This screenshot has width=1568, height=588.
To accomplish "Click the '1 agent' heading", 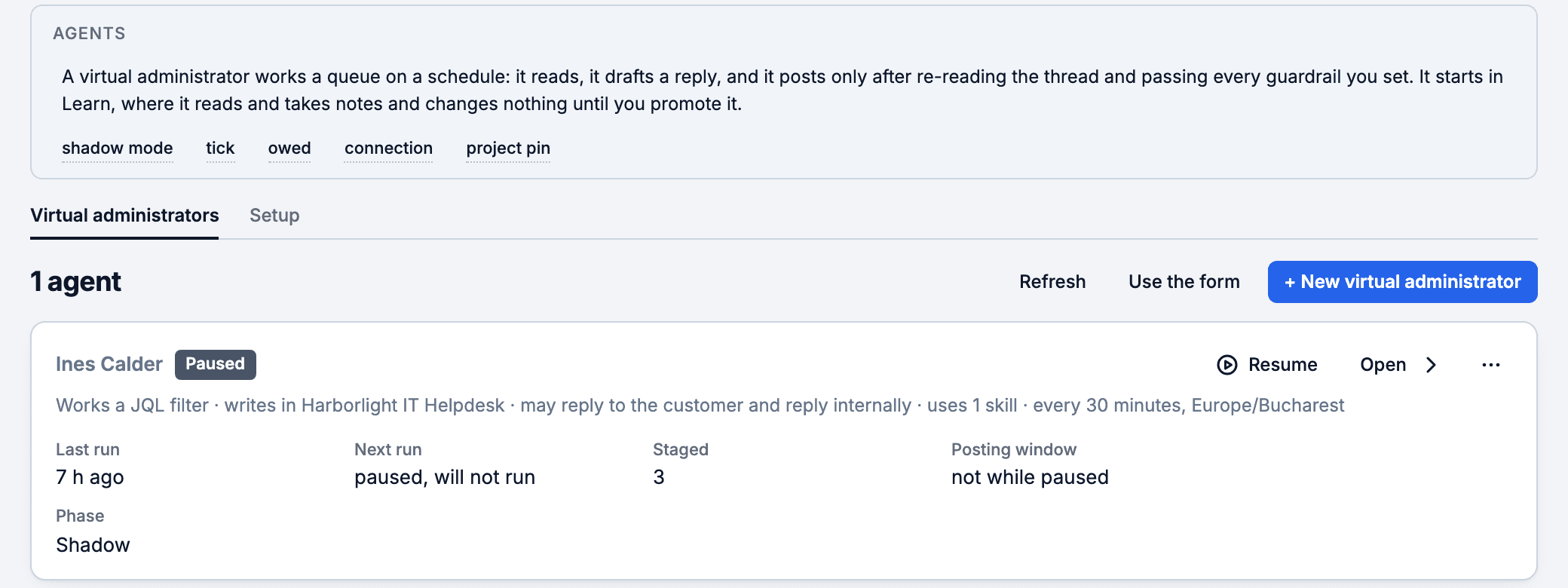I will 75,282.
